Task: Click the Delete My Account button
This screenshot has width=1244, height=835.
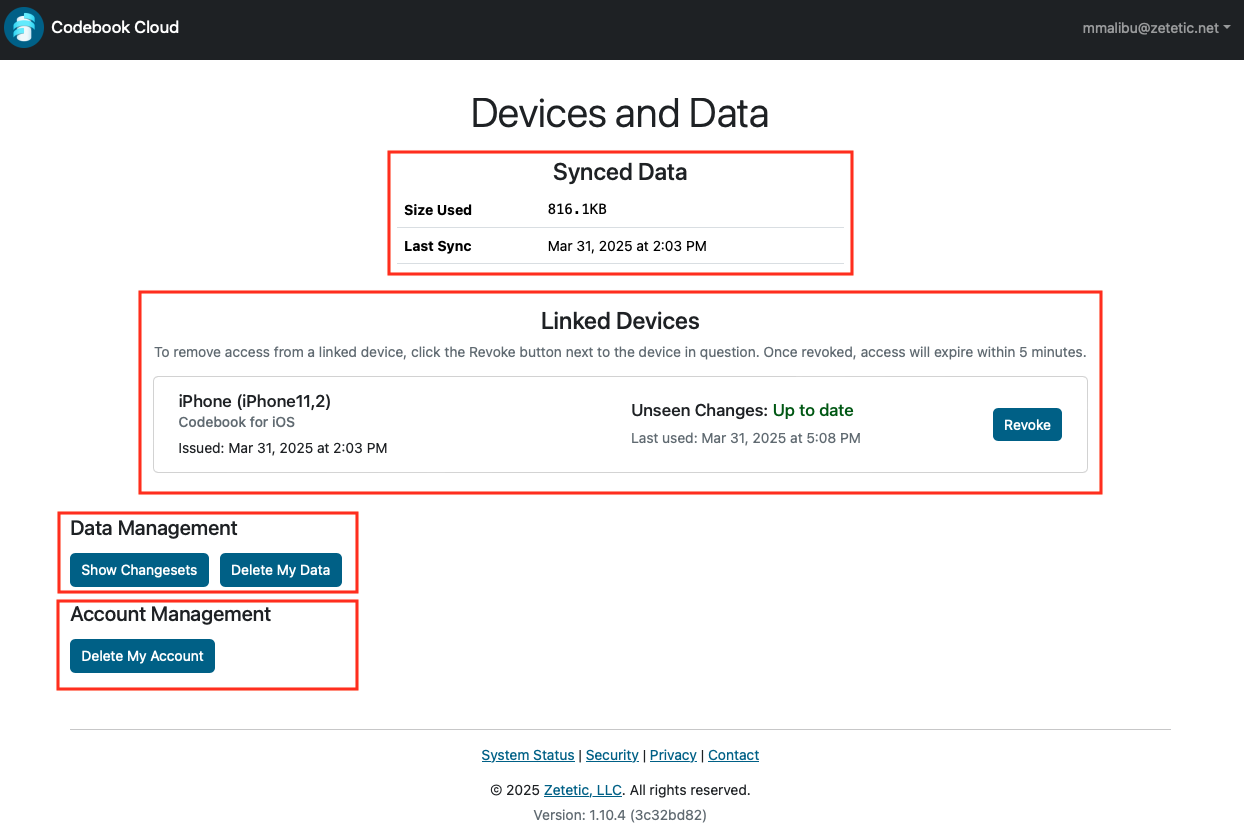Action: click(x=142, y=656)
